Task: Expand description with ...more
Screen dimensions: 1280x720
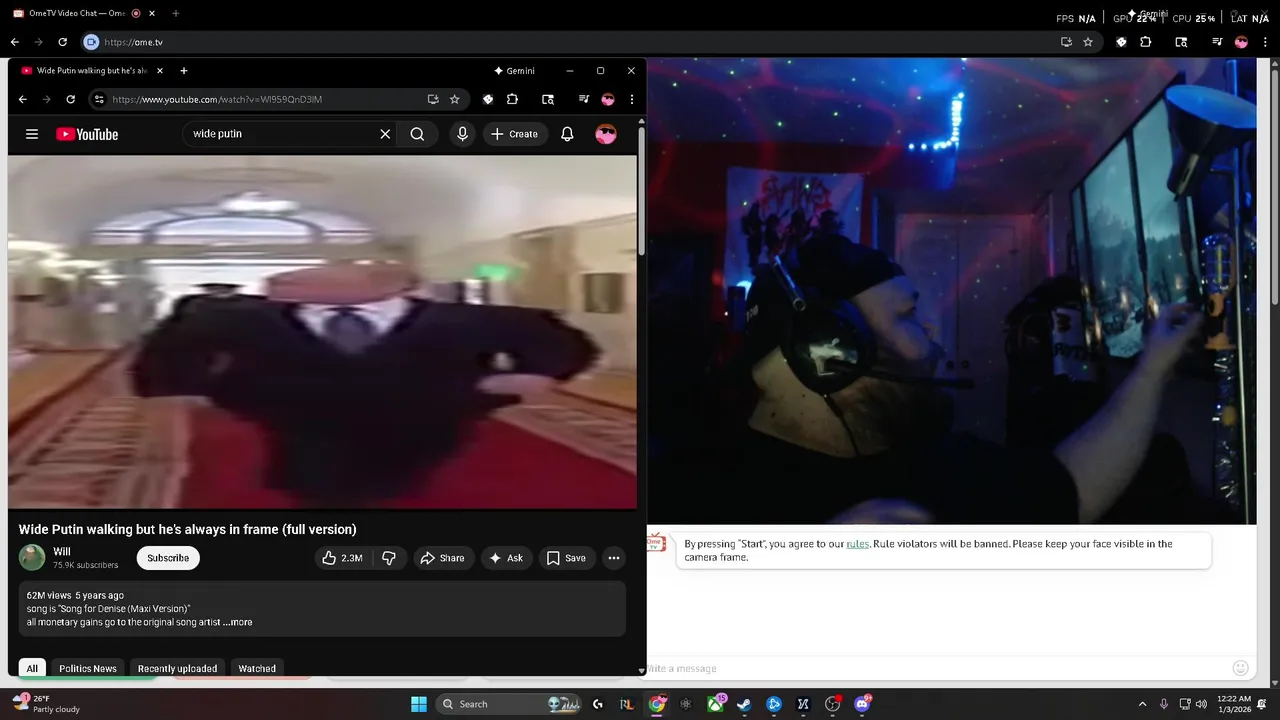Action: click(238, 622)
